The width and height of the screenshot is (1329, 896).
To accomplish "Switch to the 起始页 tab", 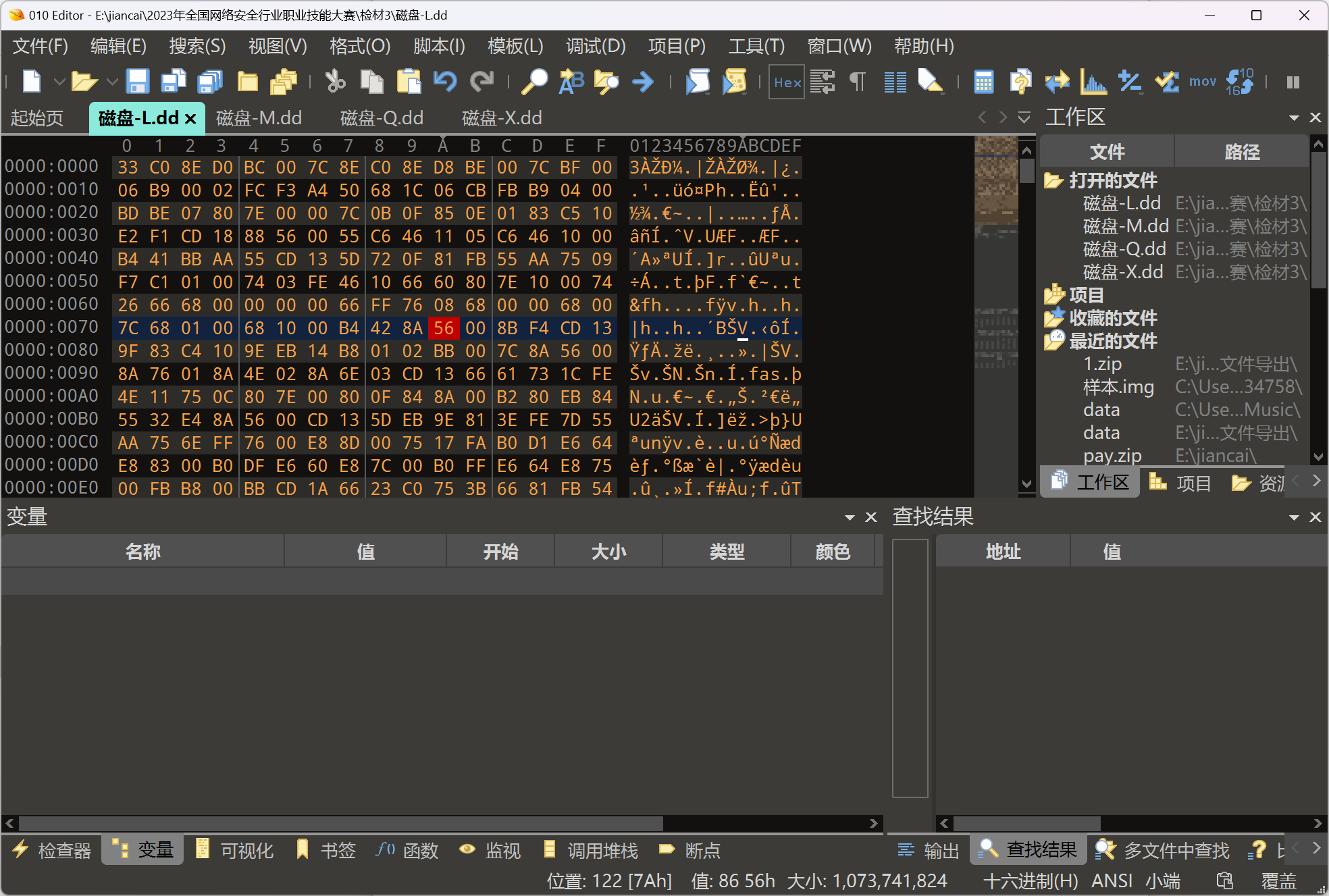I will pos(37,118).
